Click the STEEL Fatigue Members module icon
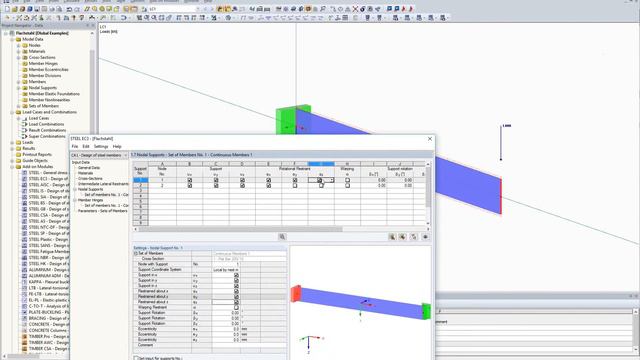The image size is (640, 360). click(x=24, y=251)
